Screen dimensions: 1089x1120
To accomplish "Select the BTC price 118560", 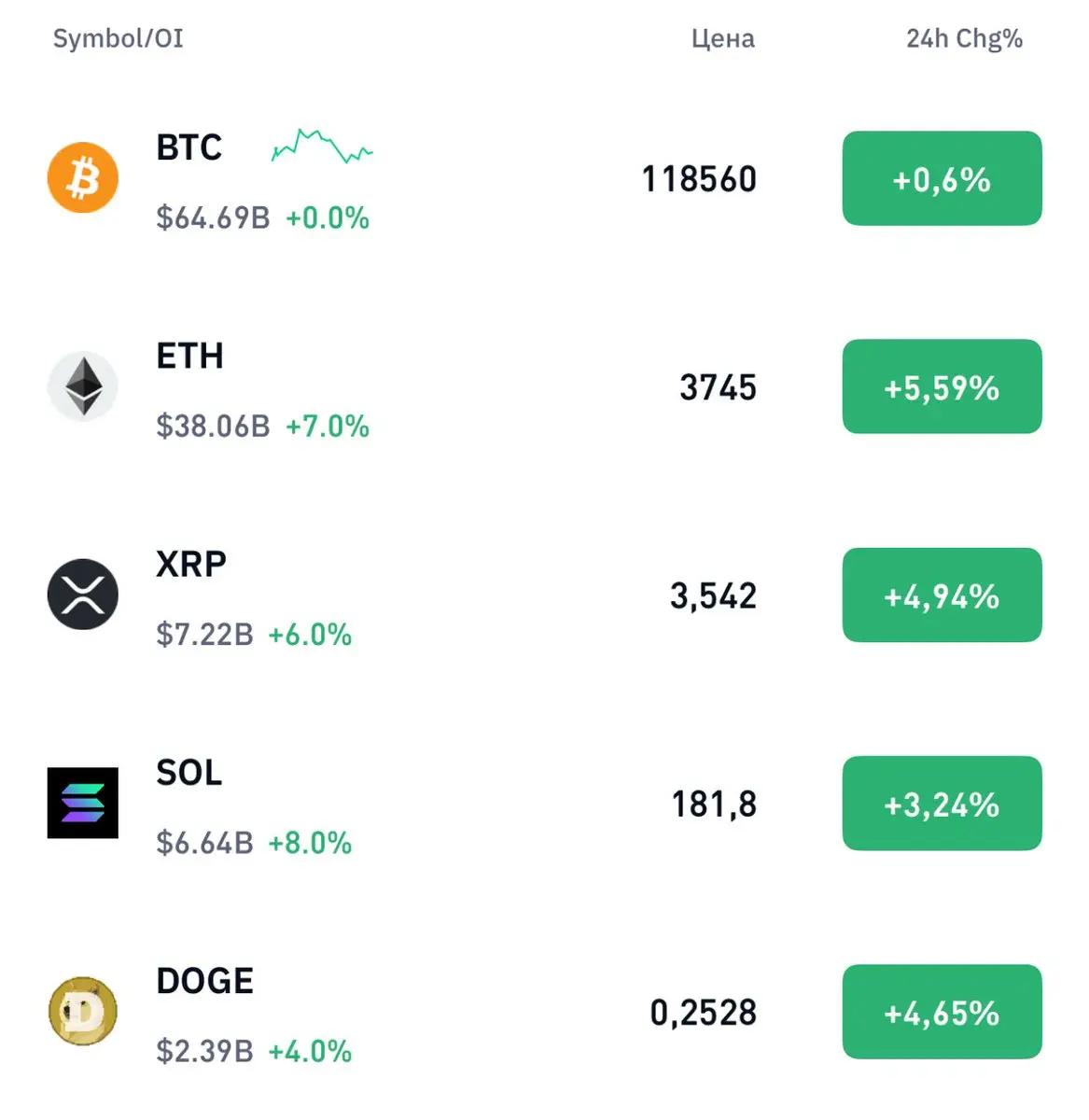I will [x=699, y=179].
